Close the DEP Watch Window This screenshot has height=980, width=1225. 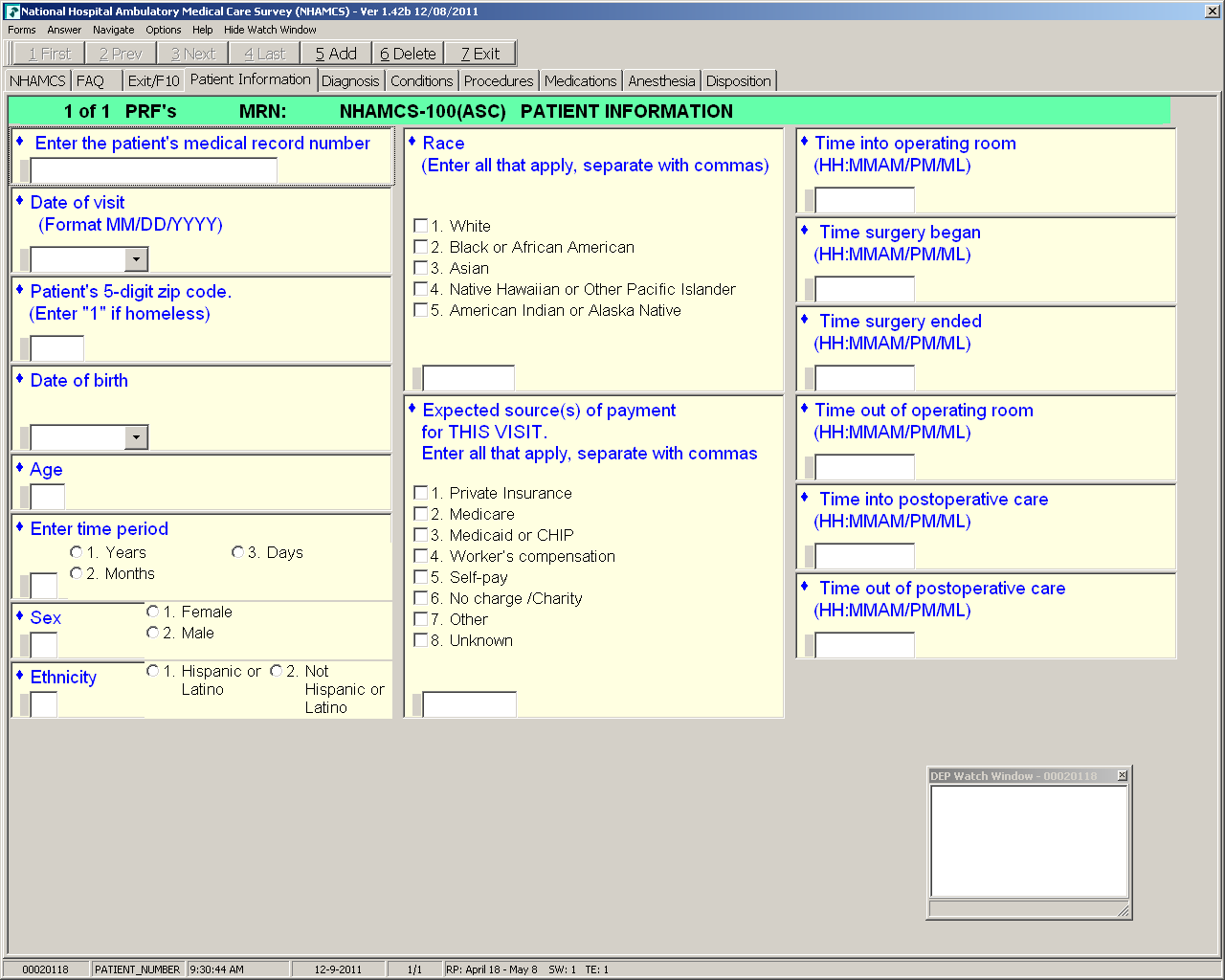point(1123,775)
